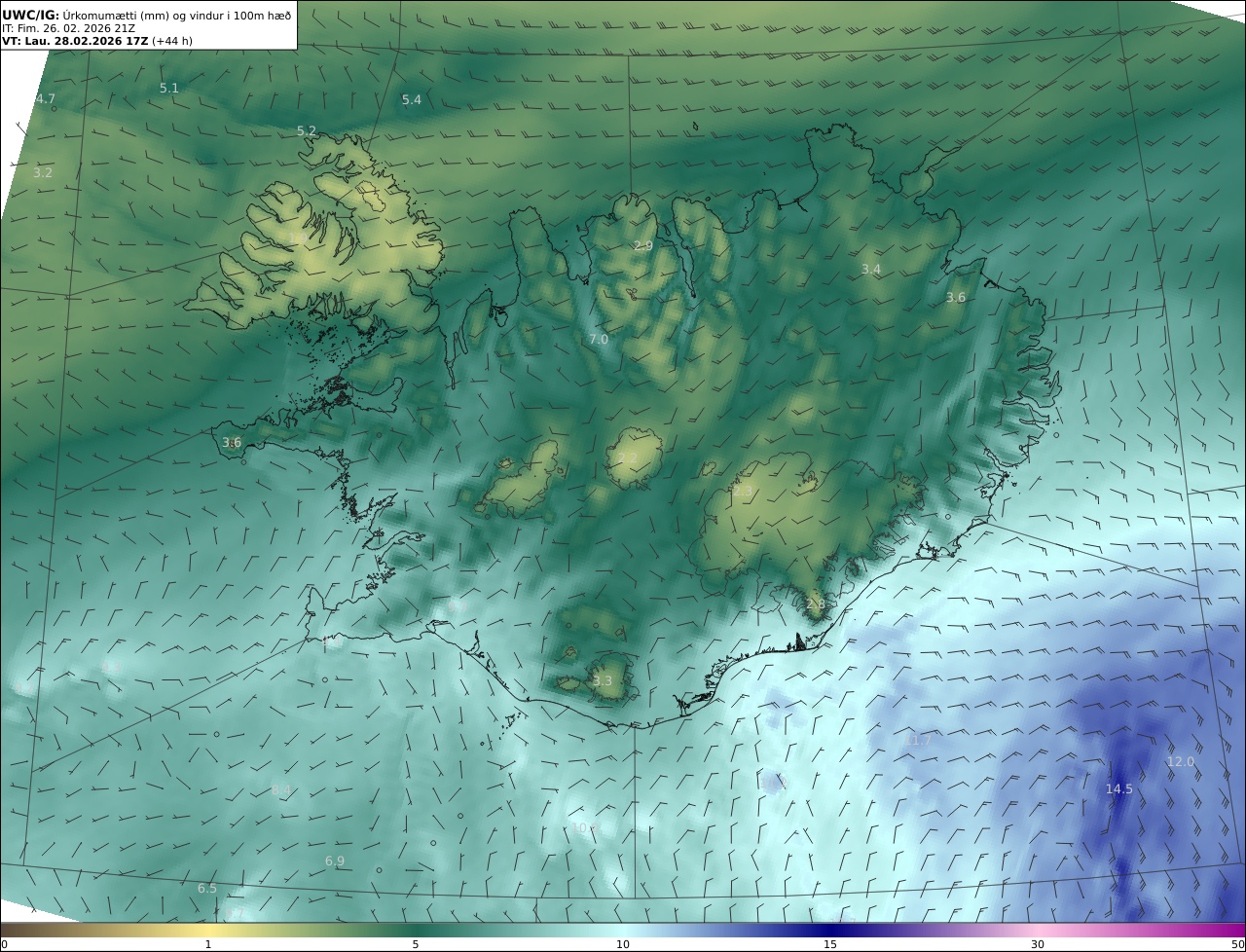Click the 8.4 value over the southwest ocean
The width and height of the screenshot is (1246, 952).
[x=281, y=789]
